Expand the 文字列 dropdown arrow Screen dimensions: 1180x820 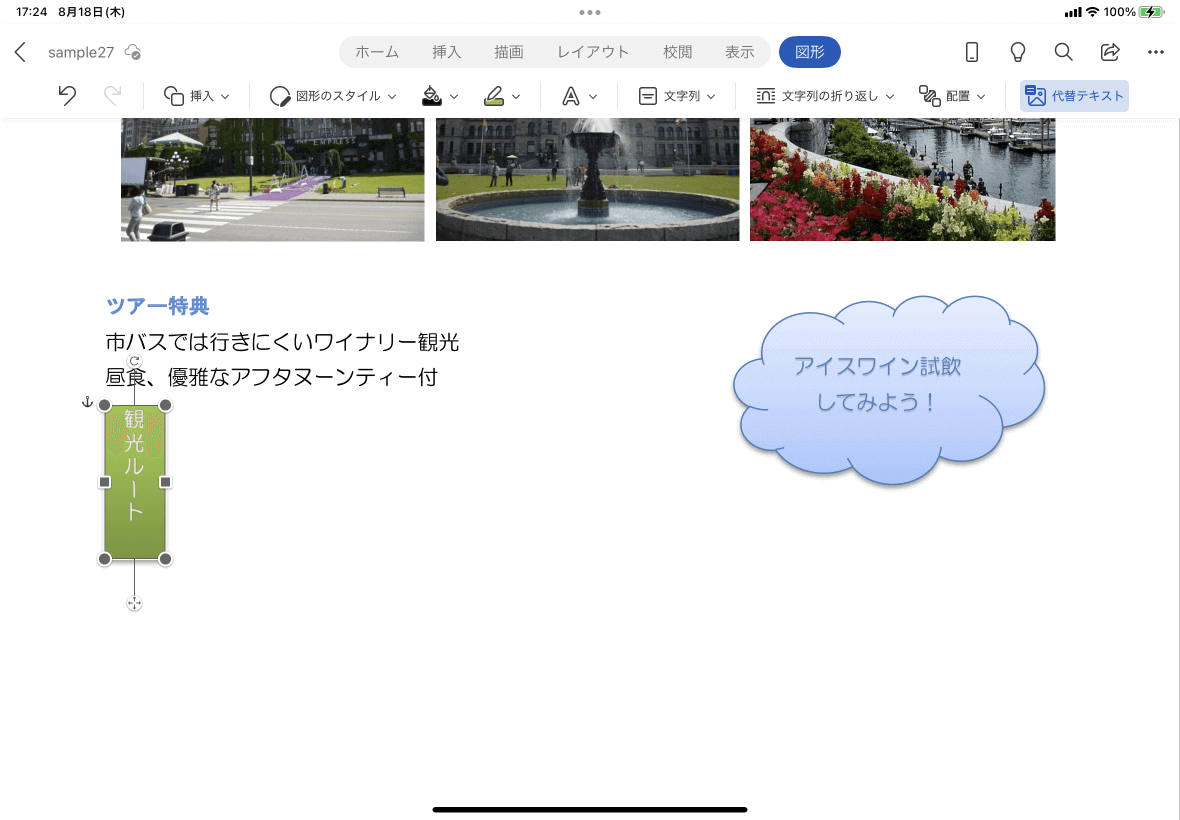pyautogui.click(x=711, y=96)
